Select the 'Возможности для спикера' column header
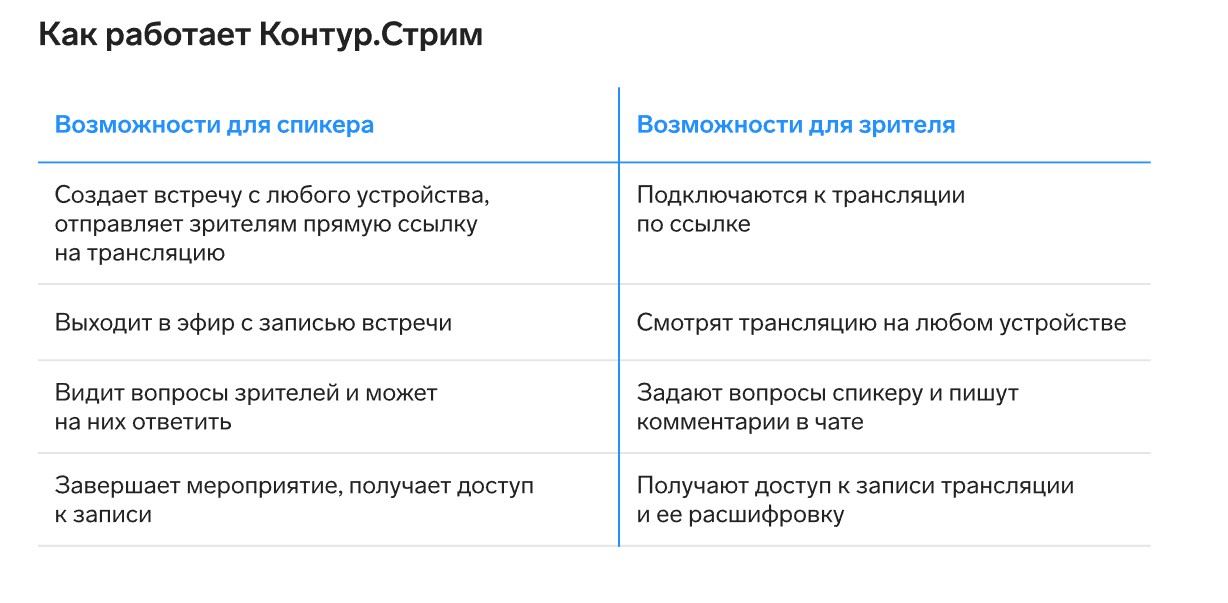The height and width of the screenshot is (603, 1228). click(x=214, y=125)
